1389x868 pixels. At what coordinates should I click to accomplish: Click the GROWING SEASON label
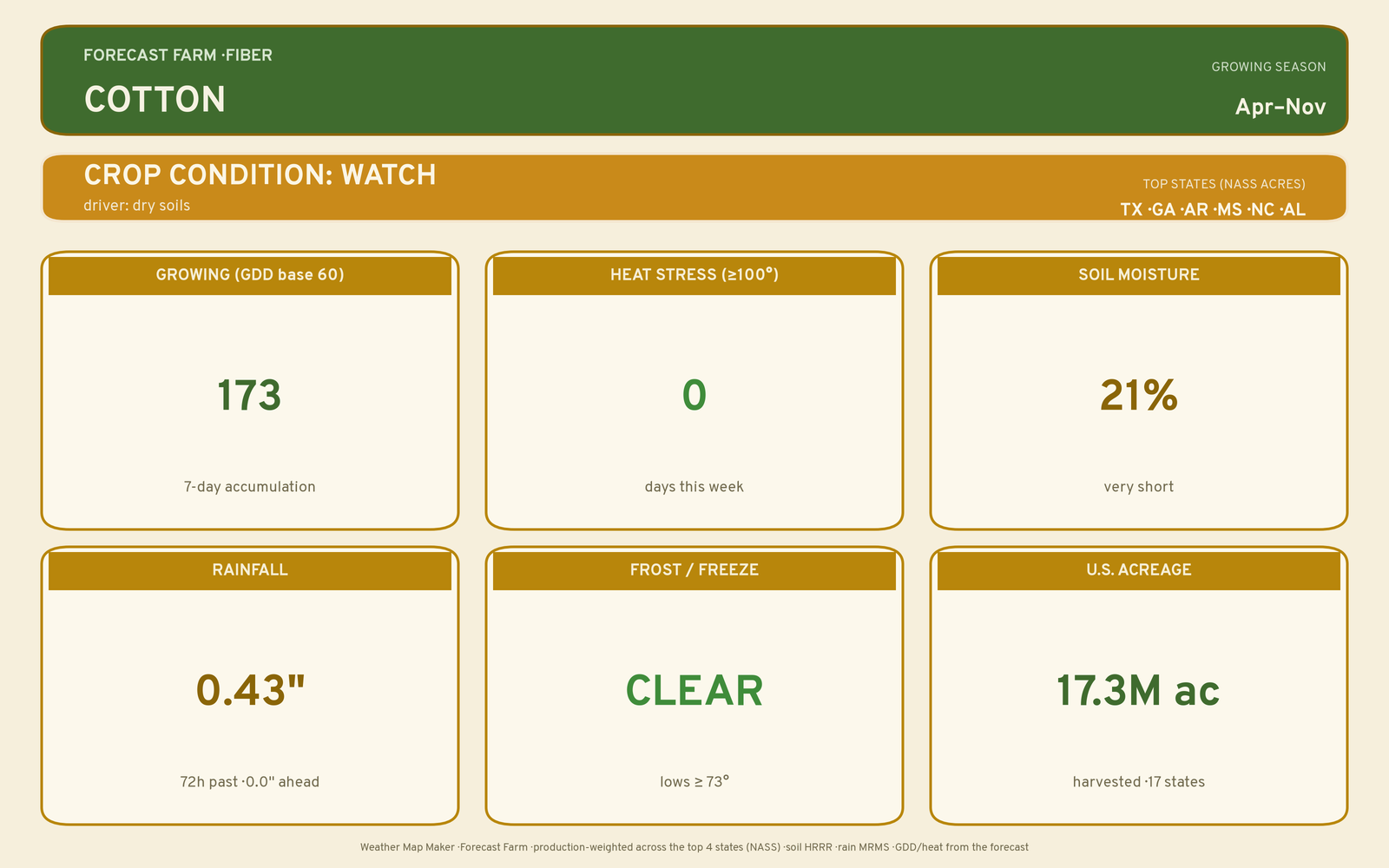(1268, 67)
